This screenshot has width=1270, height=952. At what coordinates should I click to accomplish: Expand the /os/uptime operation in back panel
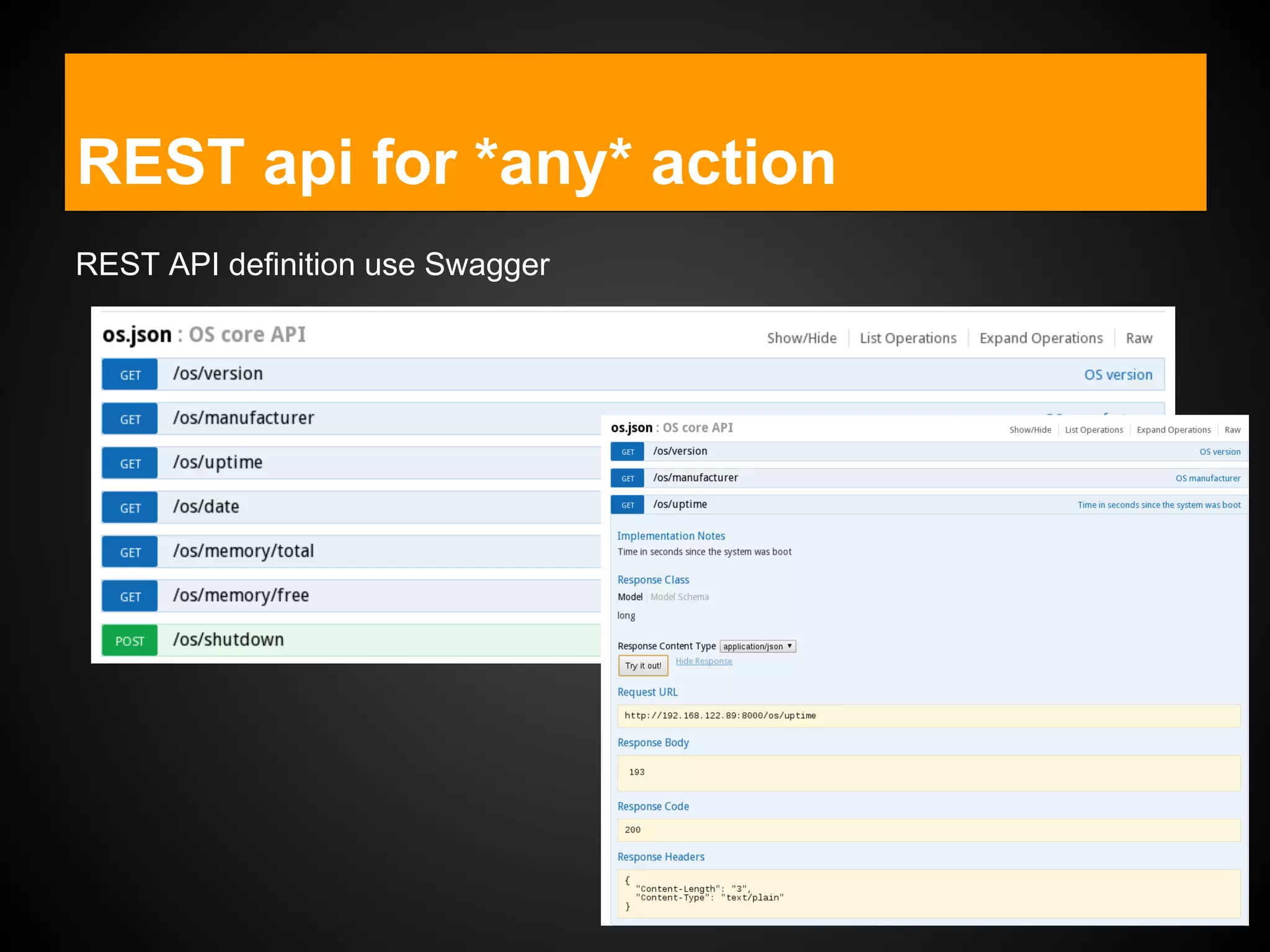(x=218, y=462)
